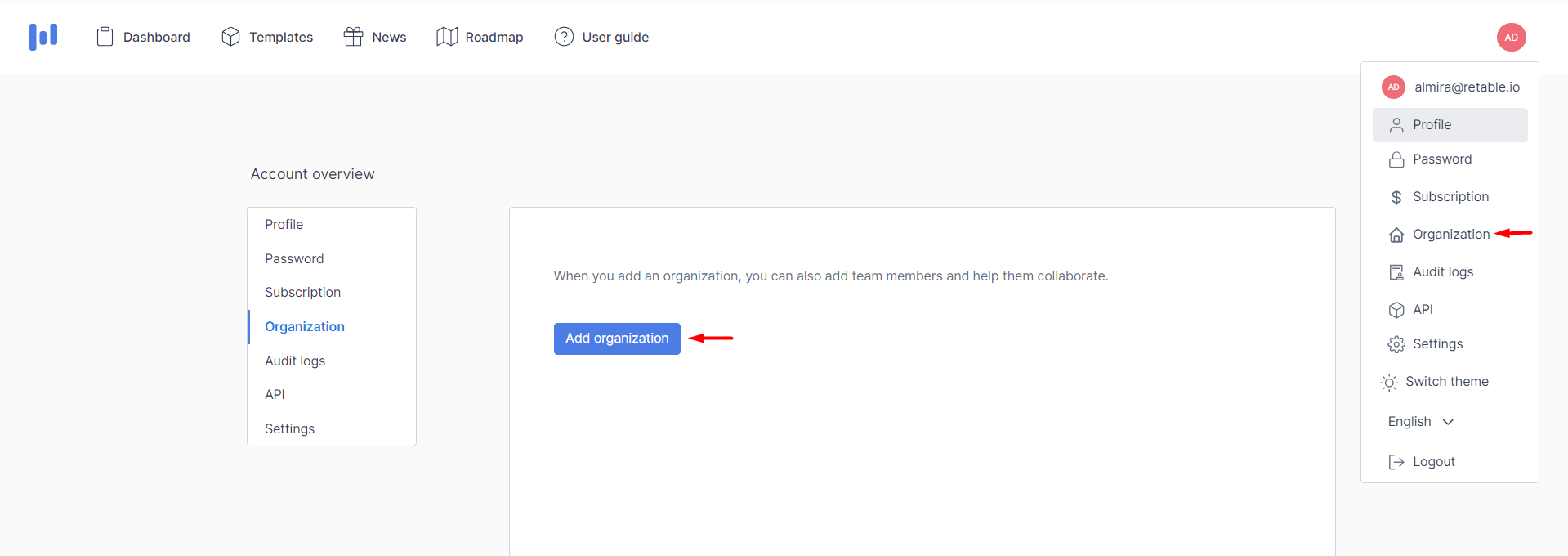Click the Settings gear icon in dropdown
Viewport: 1568px width, 556px height.
coord(1396,344)
